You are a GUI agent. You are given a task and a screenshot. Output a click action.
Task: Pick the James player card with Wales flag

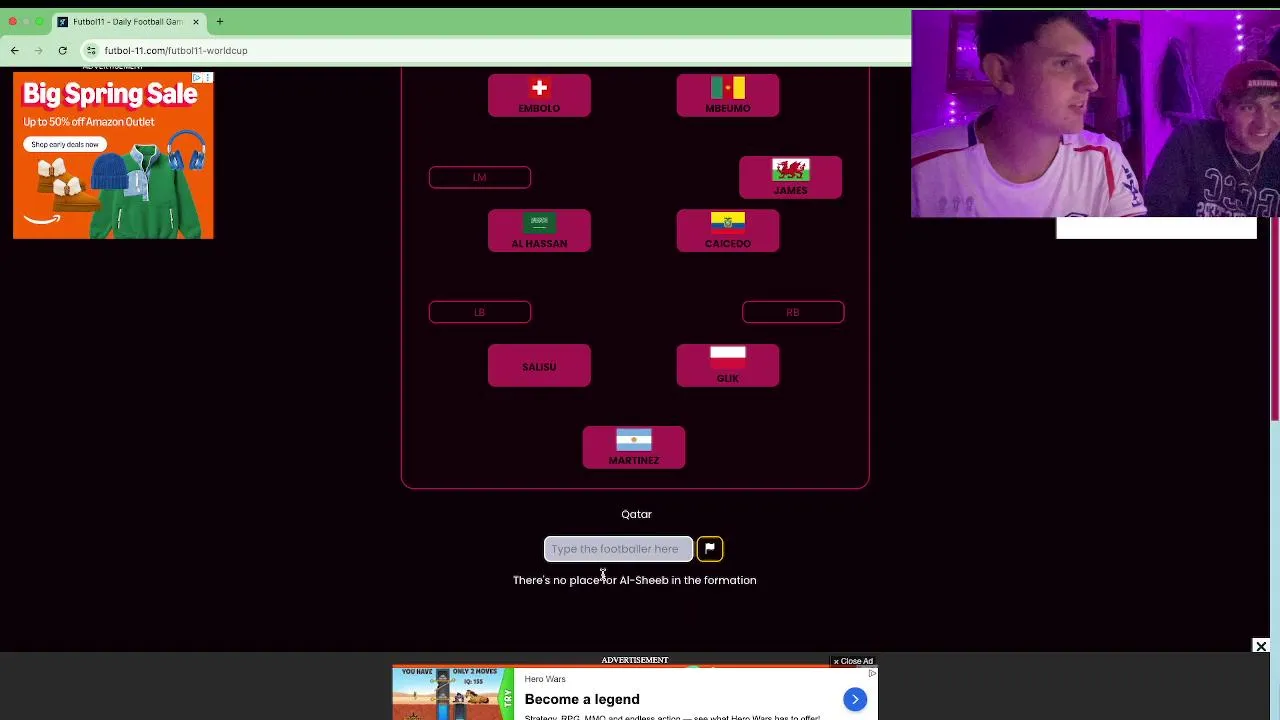tap(790, 177)
